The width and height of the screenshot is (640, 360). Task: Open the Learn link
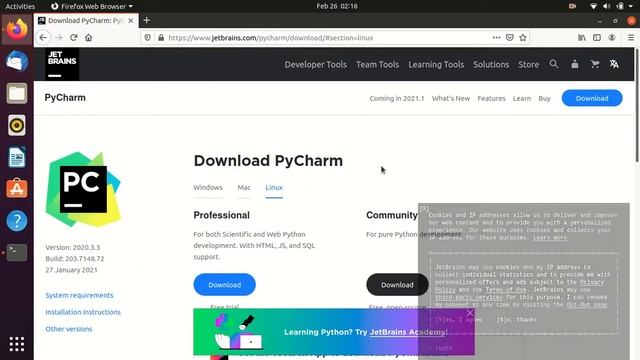(522, 98)
